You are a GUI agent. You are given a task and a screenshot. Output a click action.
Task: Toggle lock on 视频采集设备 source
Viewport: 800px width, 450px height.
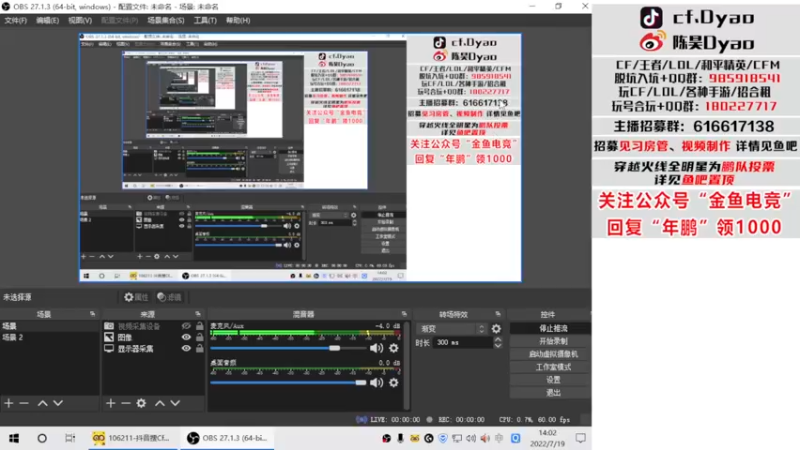pyautogui.click(x=199, y=326)
